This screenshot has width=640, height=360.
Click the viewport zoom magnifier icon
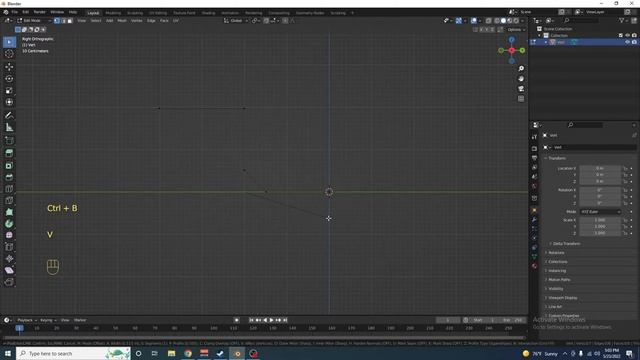[521, 69]
